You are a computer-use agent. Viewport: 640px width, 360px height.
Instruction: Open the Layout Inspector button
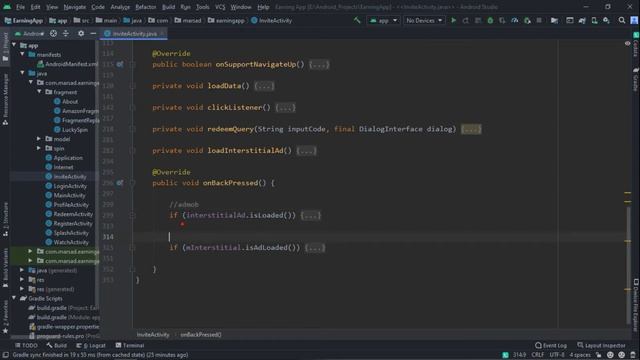[601, 345]
